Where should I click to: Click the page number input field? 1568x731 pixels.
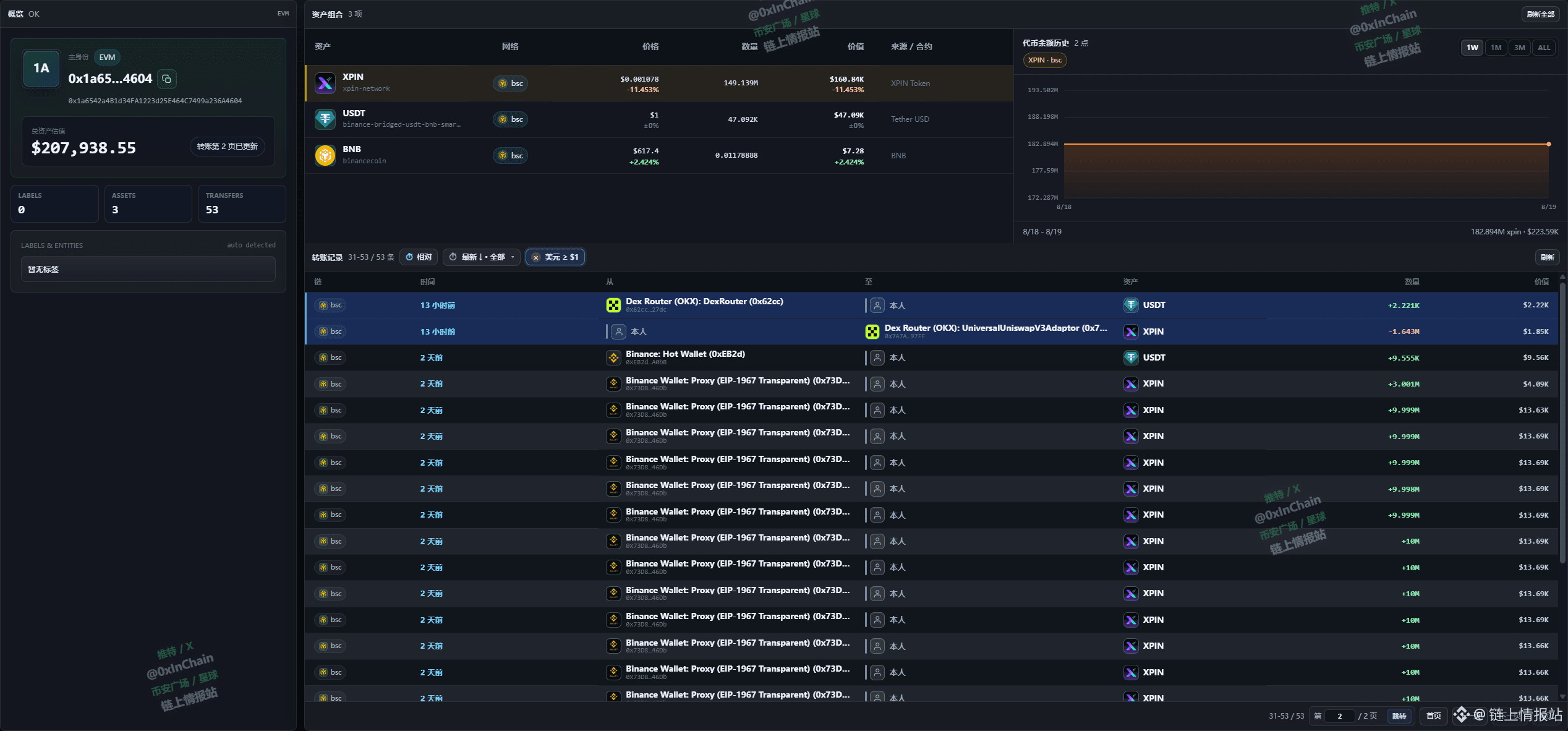(x=1339, y=716)
